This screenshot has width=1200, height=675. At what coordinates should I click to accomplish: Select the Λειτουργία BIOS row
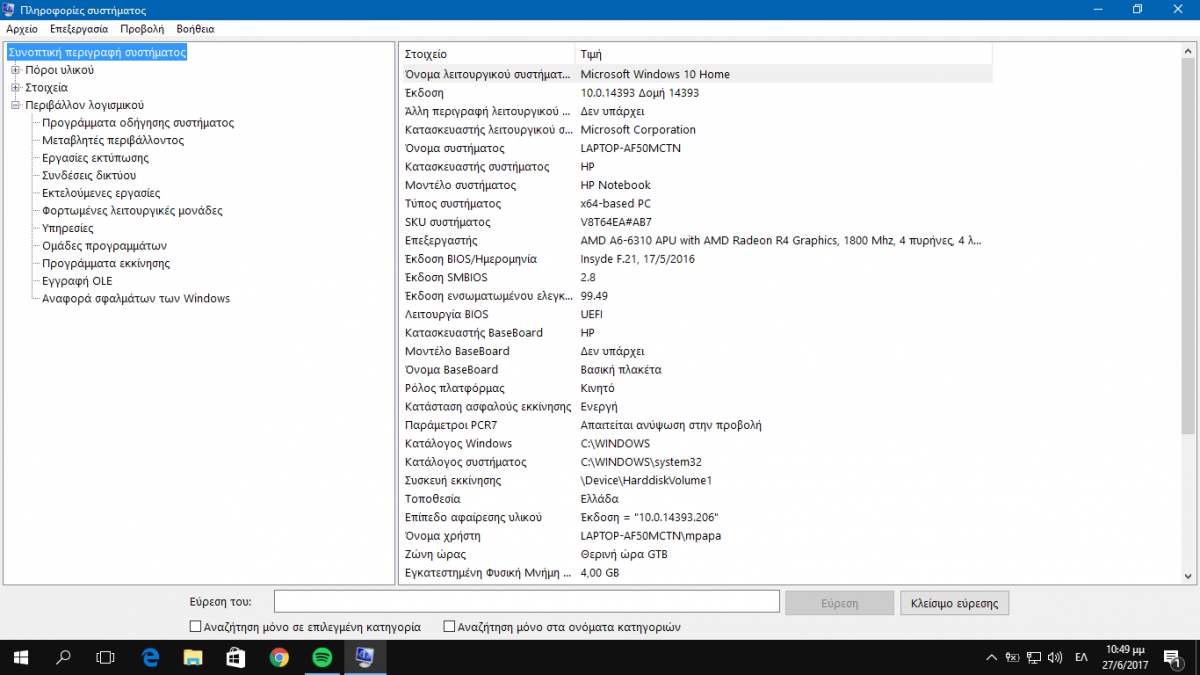(696, 314)
